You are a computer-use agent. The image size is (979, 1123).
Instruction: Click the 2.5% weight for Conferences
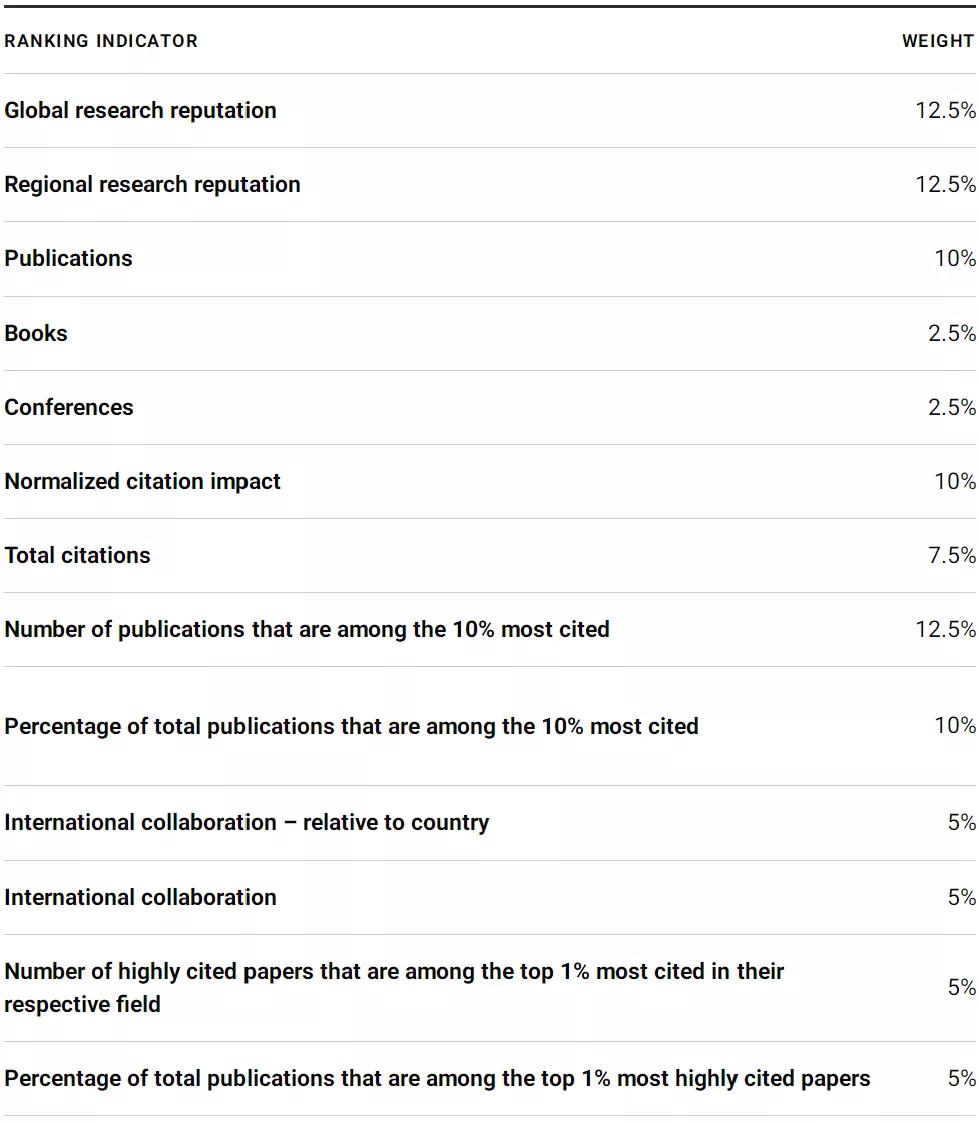[x=952, y=407]
